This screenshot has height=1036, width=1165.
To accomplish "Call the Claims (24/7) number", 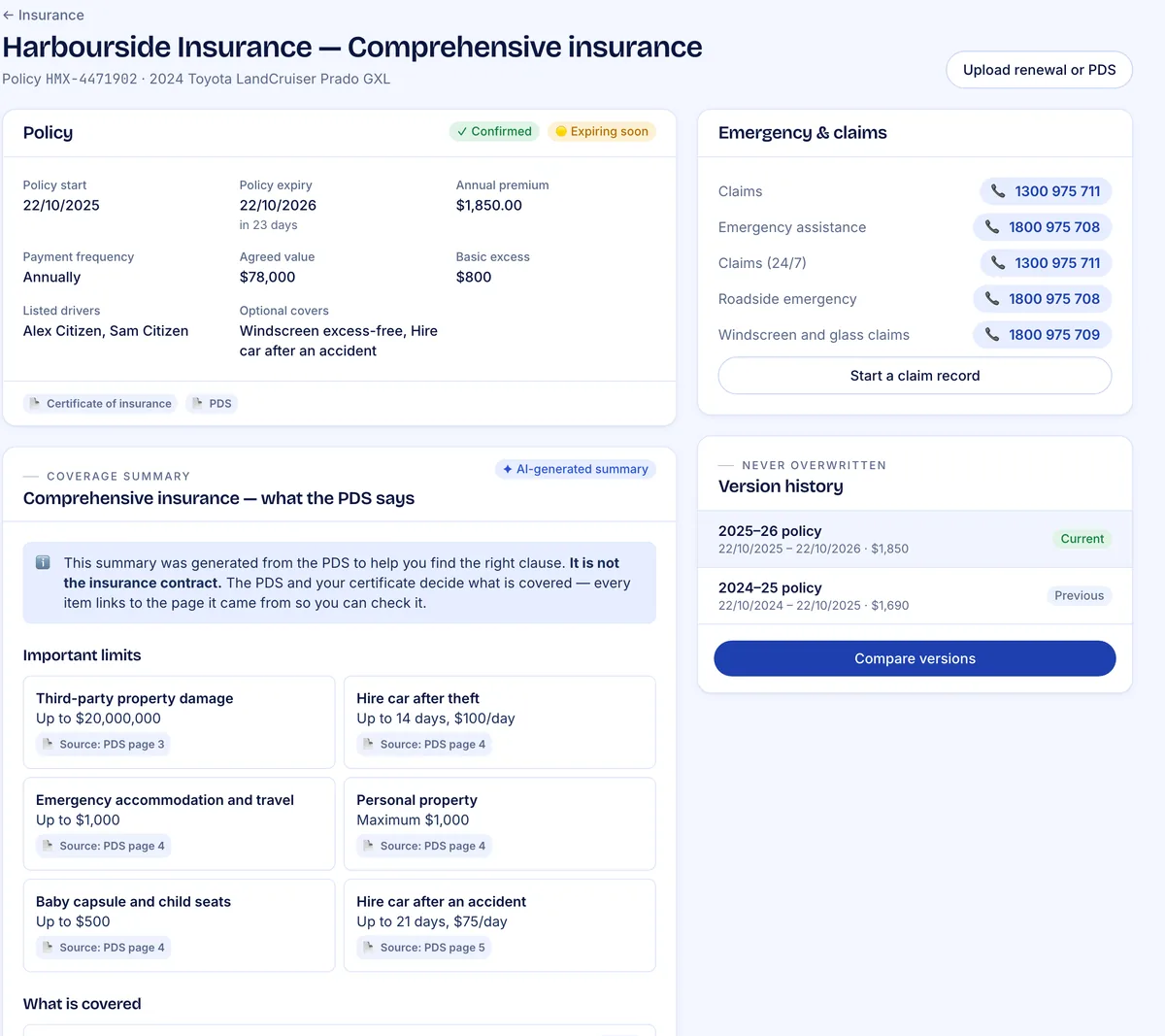I will tap(1046, 263).
